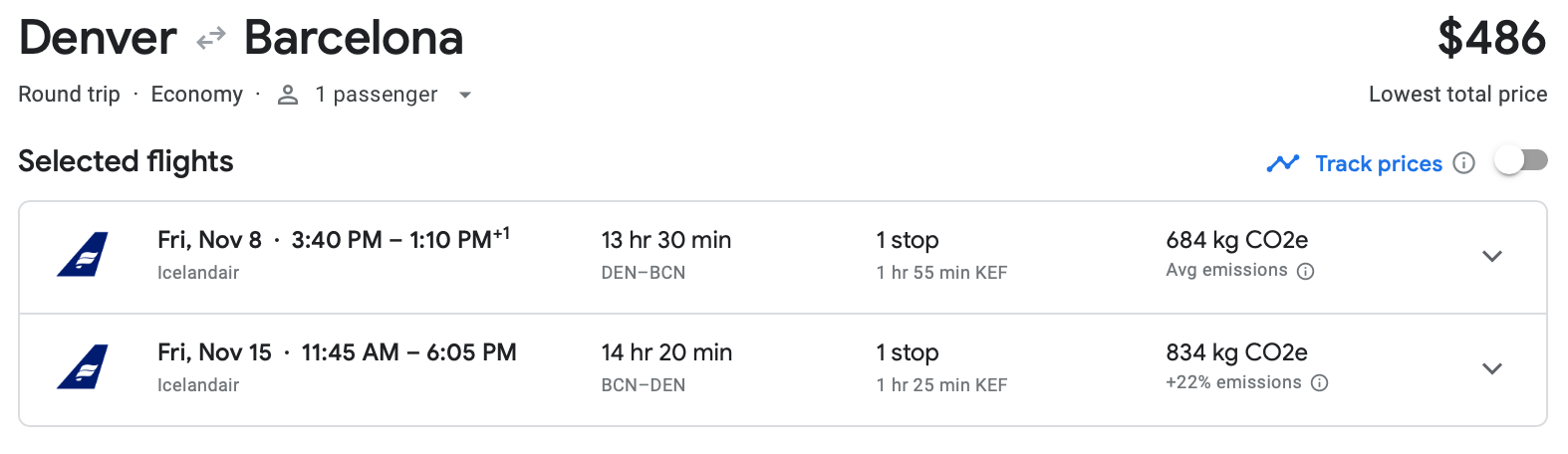1568x454 pixels.
Task: Click the 1 hr 55 min KEF layover
Action: 941,273
